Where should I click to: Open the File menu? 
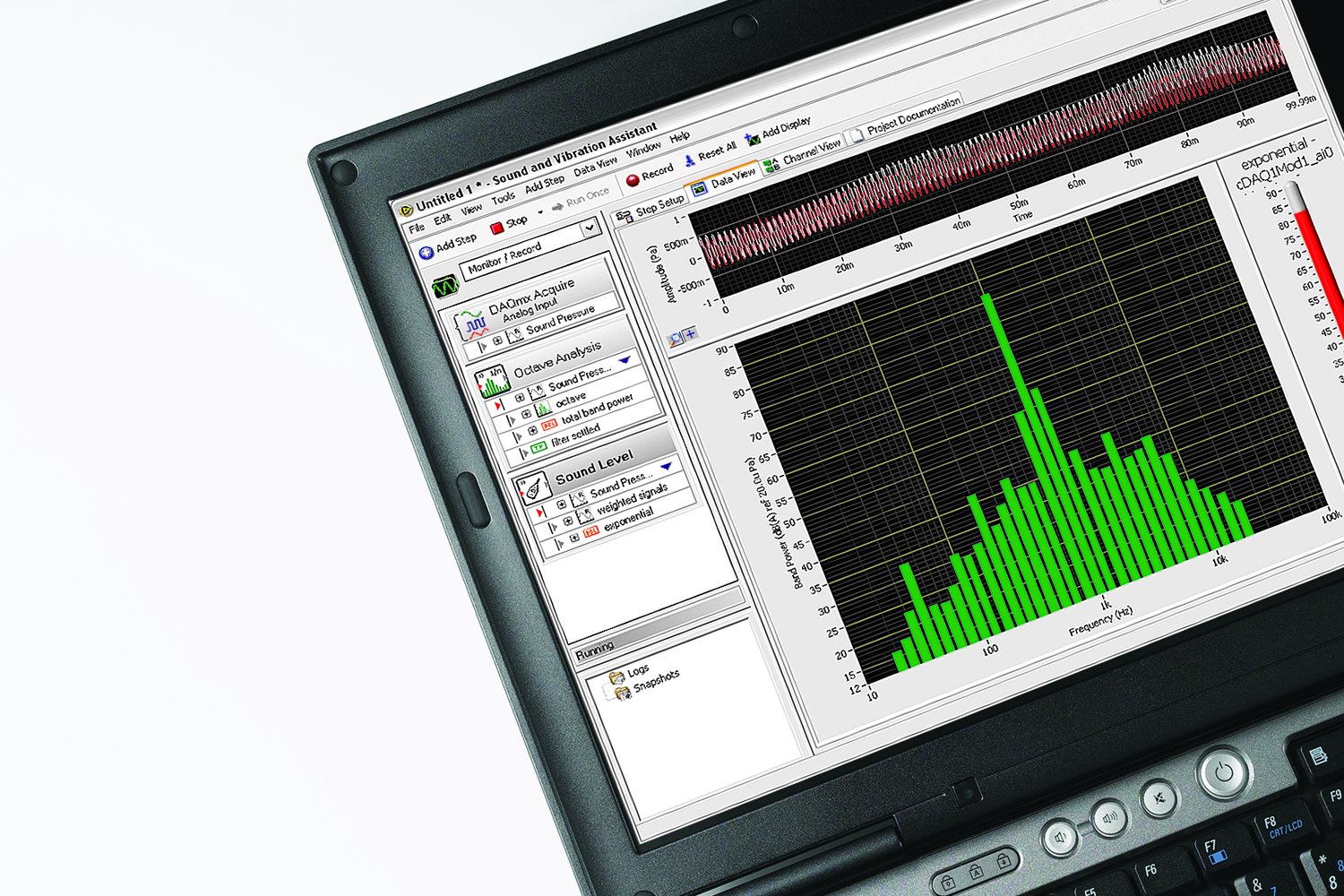417,229
